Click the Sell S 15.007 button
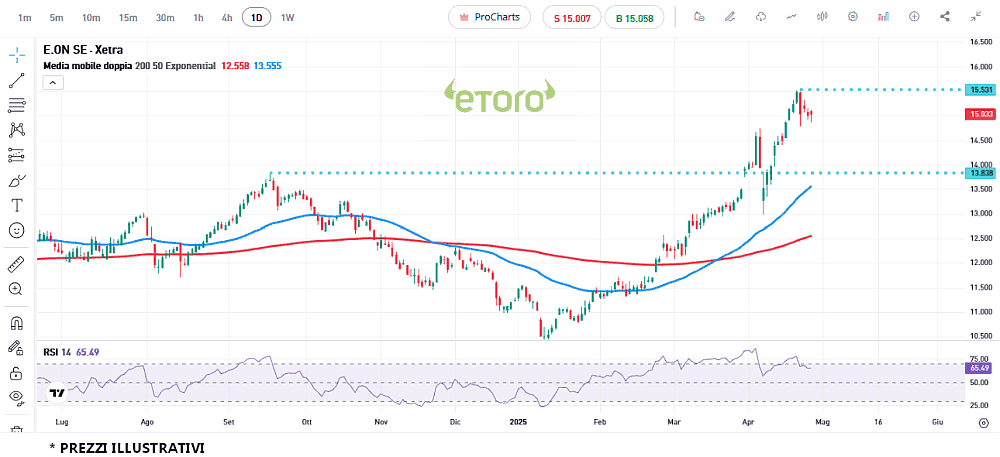 click(571, 18)
